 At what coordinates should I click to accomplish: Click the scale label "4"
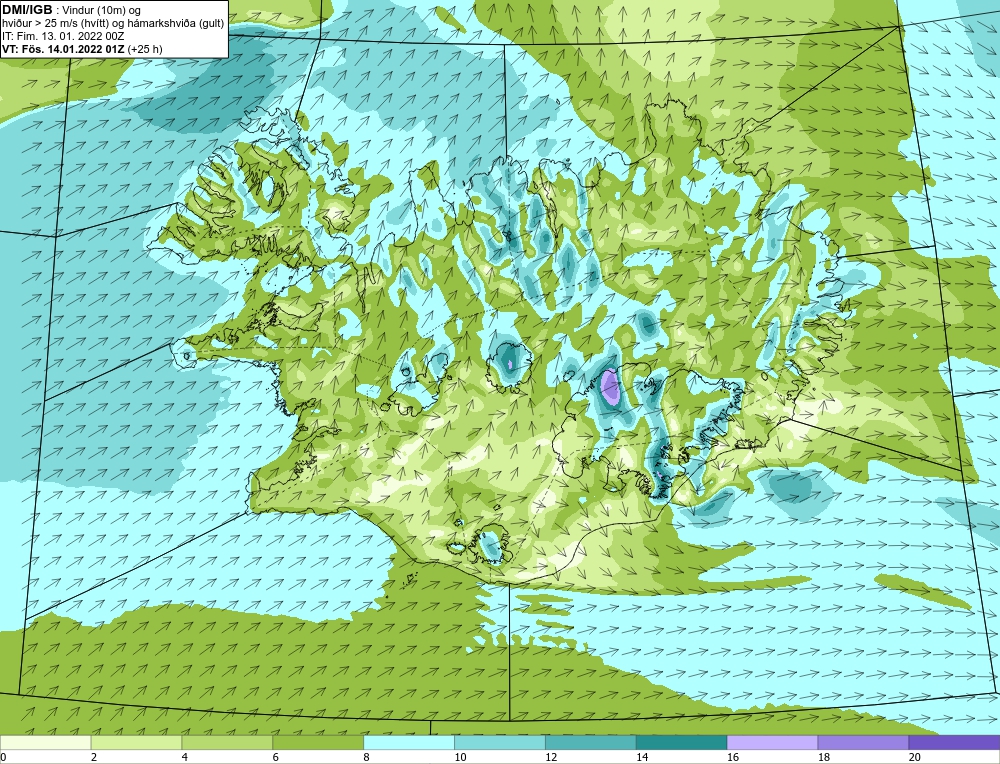tap(185, 757)
